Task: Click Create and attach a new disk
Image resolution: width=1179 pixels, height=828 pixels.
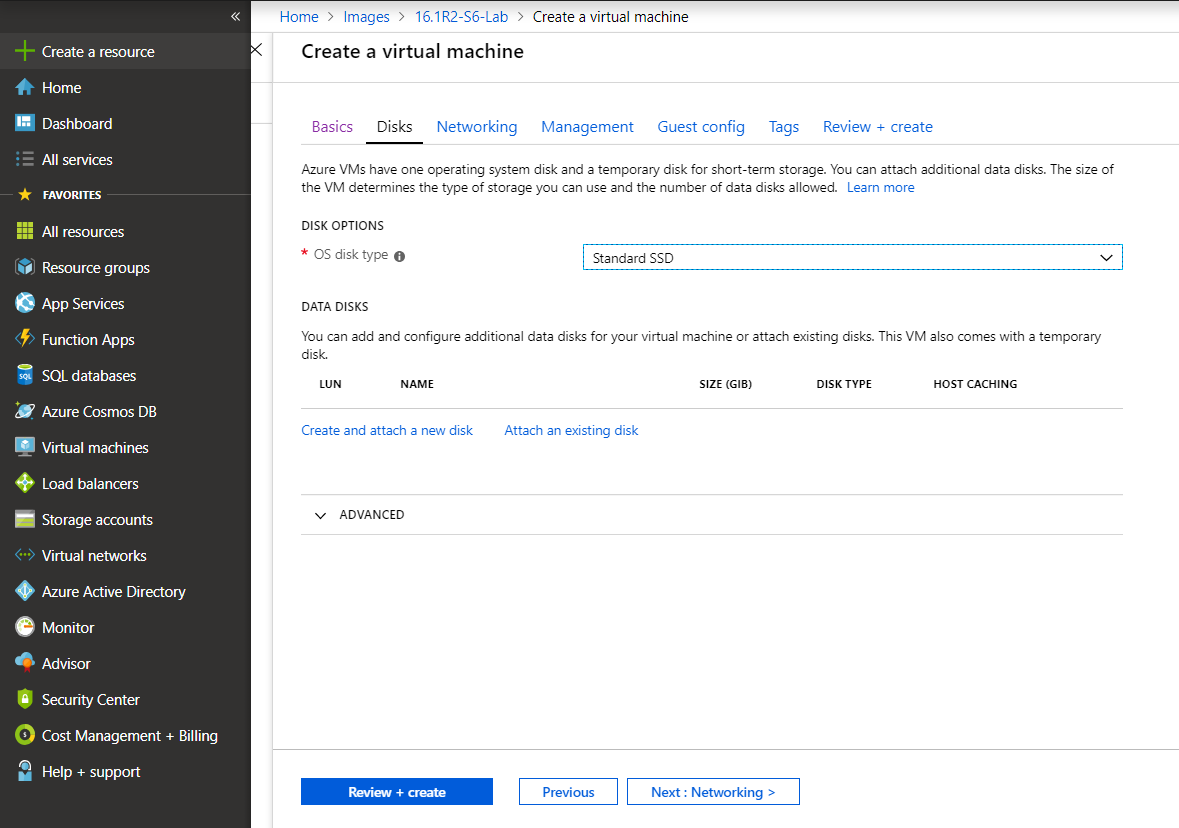Action: pyautogui.click(x=387, y=430)
